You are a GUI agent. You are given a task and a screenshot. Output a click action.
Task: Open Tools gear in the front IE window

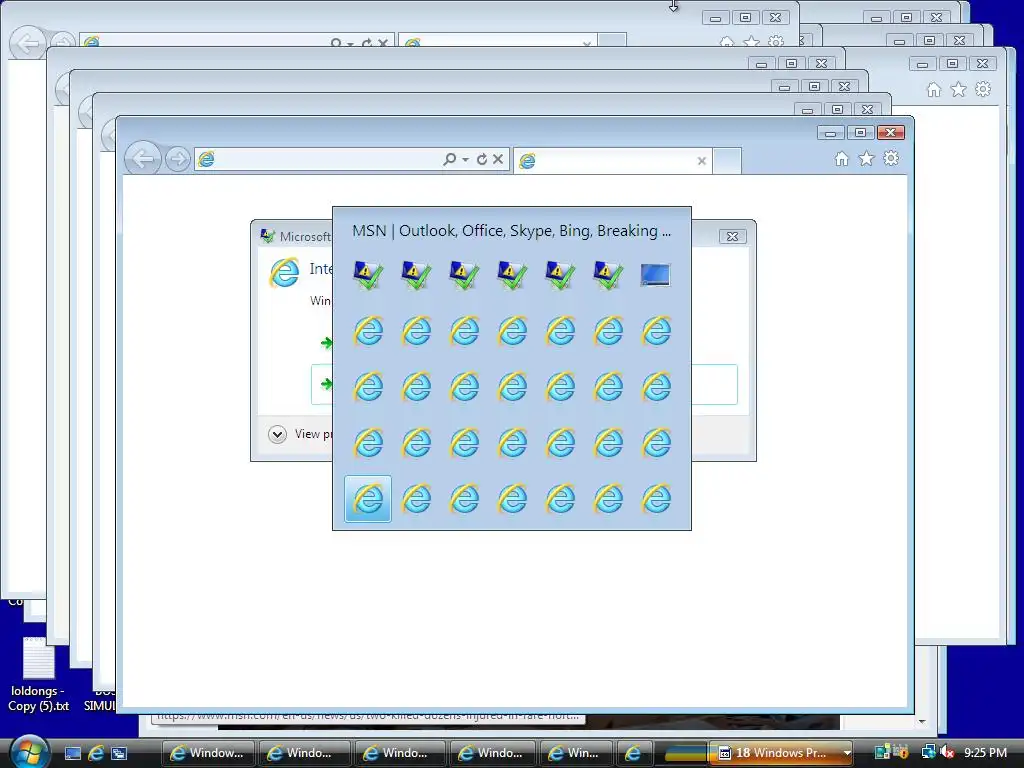[x=891, y=159]
